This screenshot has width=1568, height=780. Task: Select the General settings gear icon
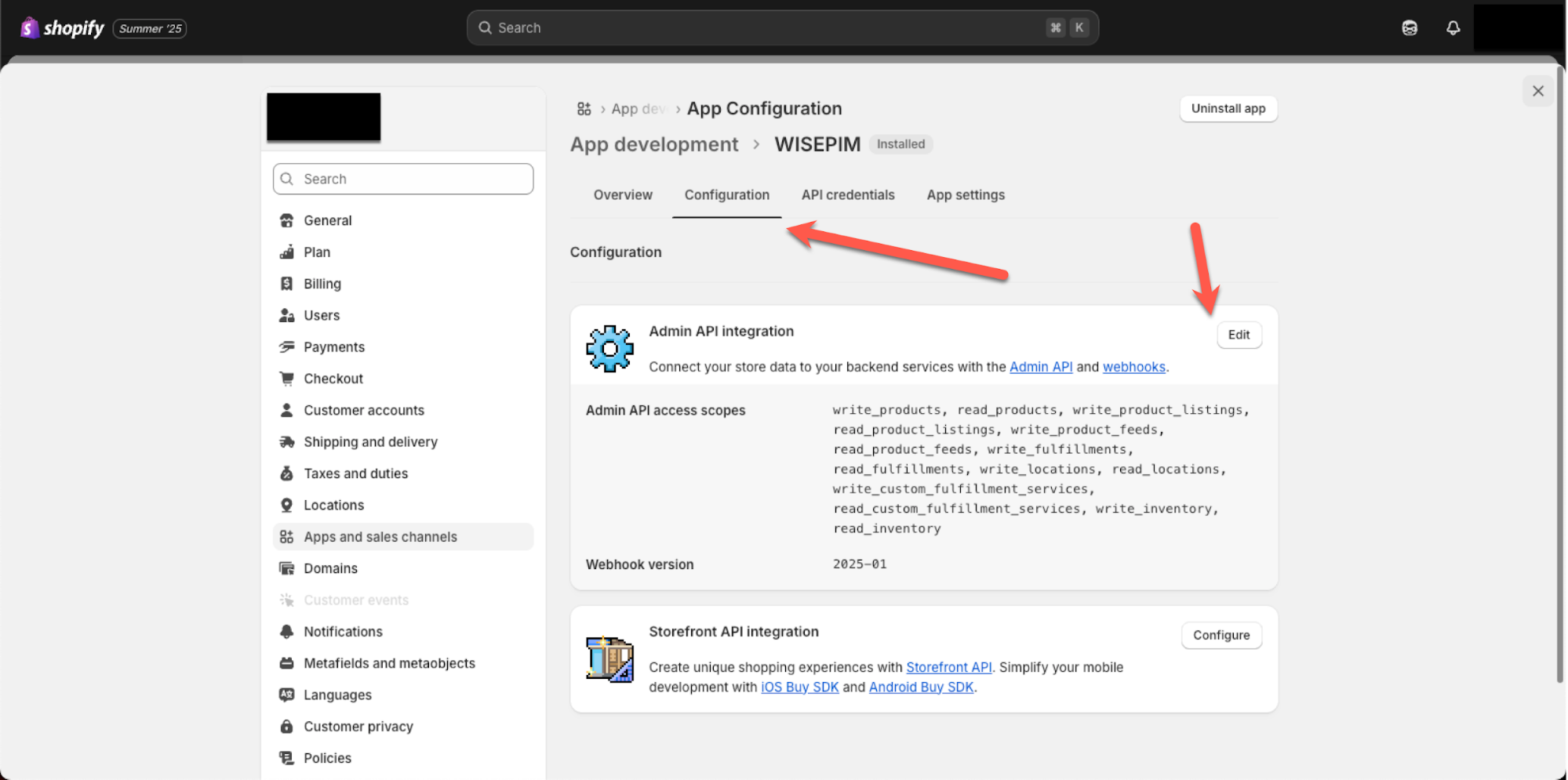click(287, 220)
